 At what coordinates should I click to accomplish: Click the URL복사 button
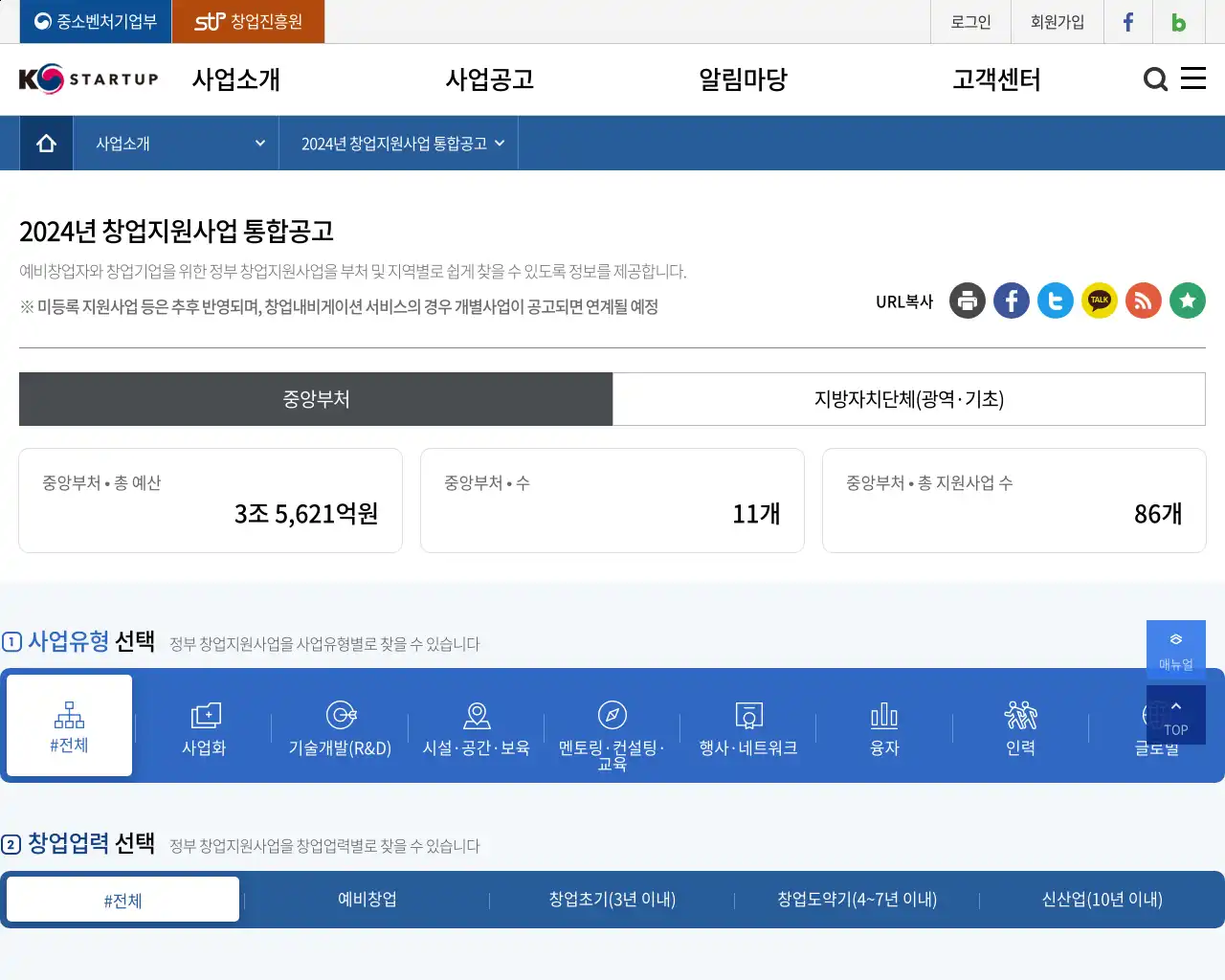pos(902,301)
